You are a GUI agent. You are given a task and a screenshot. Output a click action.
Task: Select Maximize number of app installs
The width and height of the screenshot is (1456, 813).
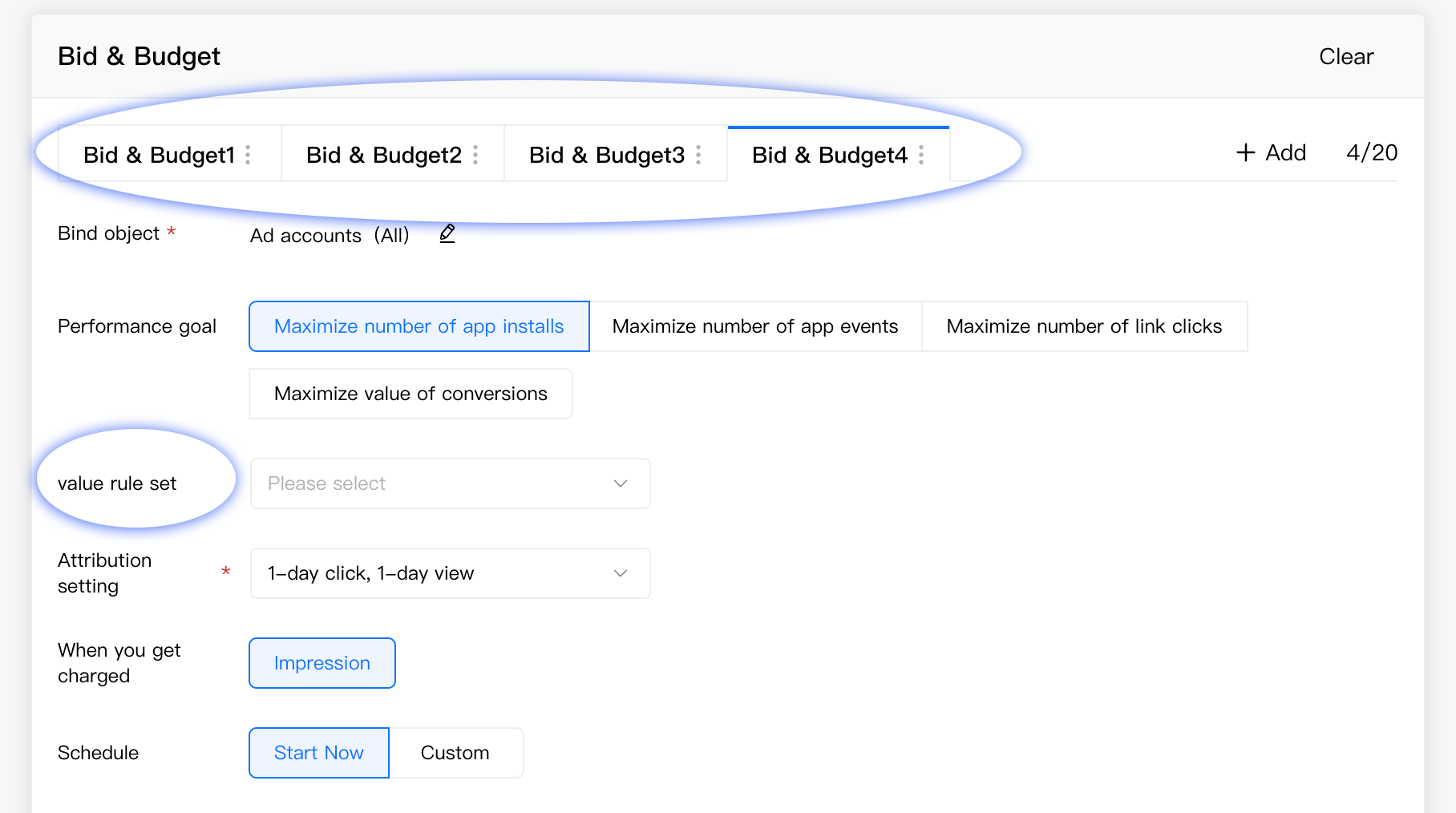[x=419, y=326]
